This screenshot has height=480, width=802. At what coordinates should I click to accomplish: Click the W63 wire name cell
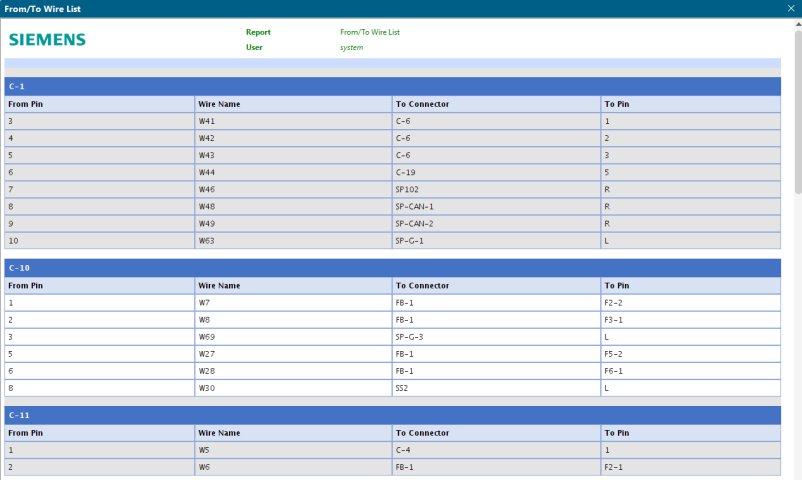click(293, 241)
